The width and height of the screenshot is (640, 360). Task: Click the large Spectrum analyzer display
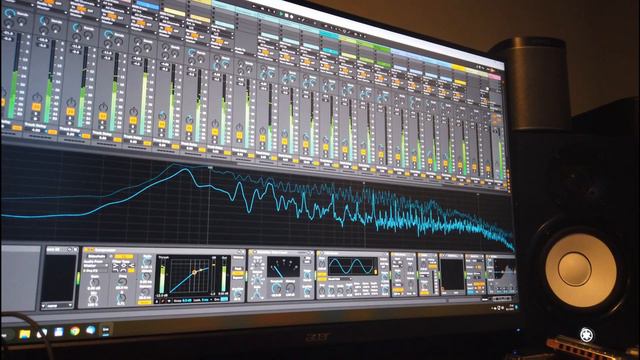(x=257, y=200)
